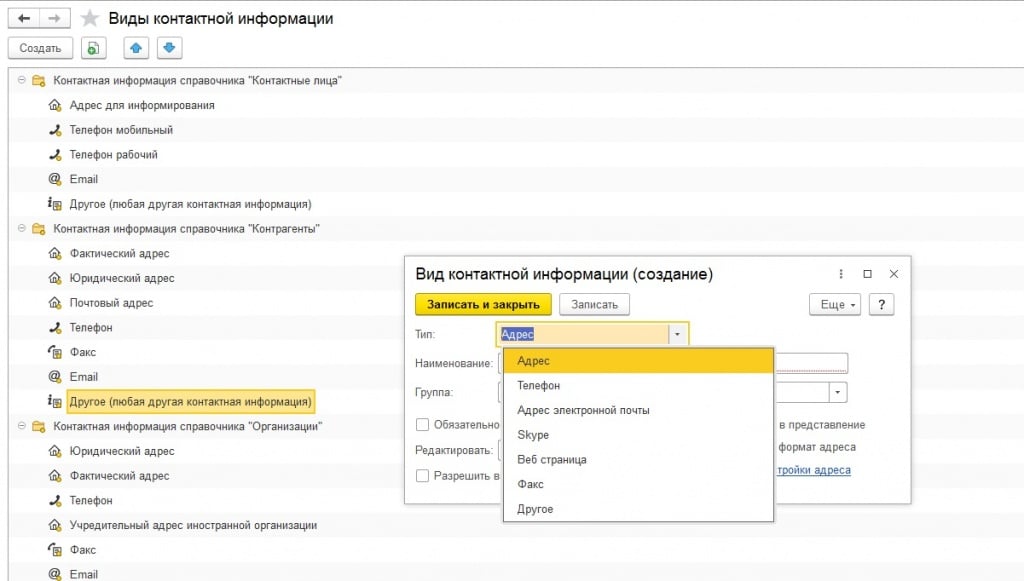Move item up with arrow icon
This screenshot has width=1024, height=581.
point(135,48)
